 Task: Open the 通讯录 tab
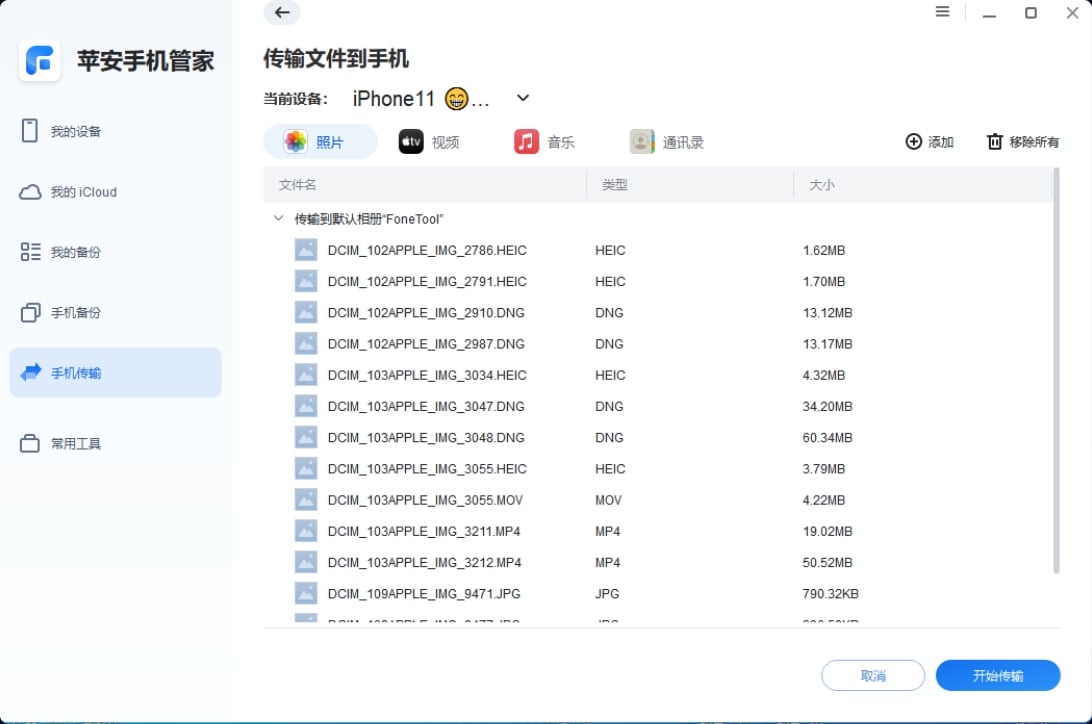667,142
